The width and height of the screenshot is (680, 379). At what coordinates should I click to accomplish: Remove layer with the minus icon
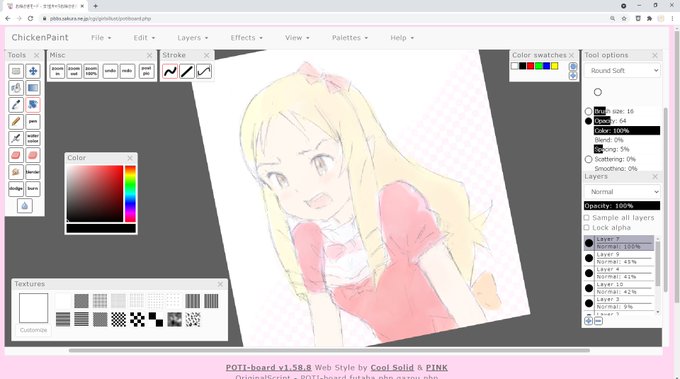click(598, 321)
